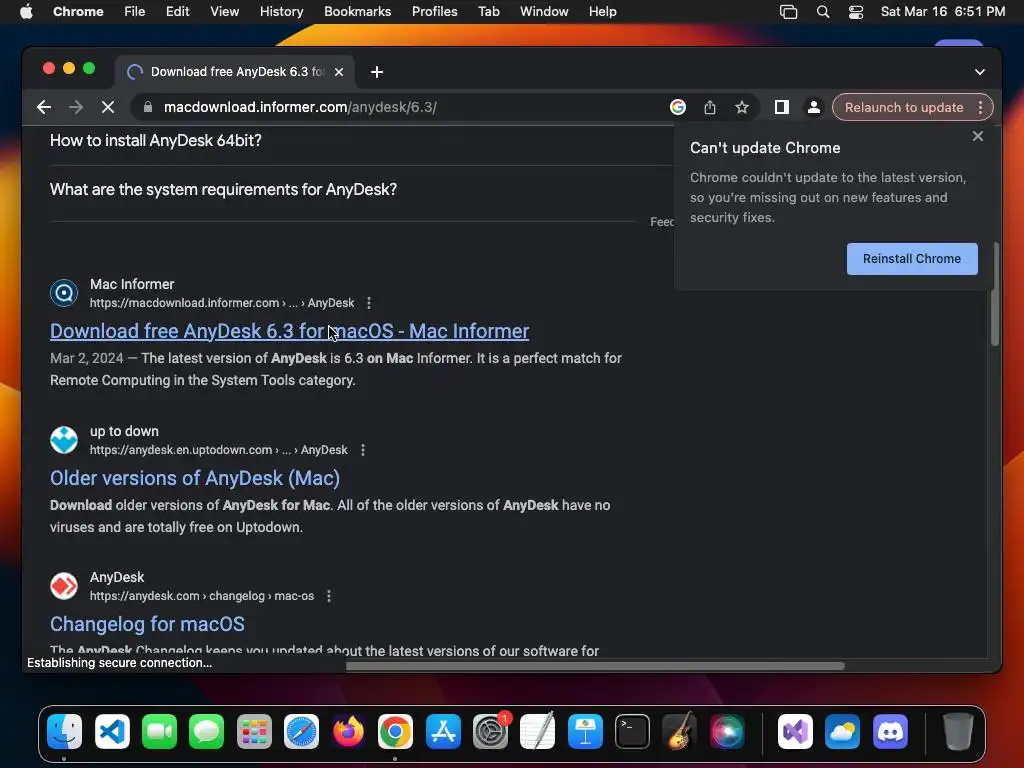The width and height of the screenshot is (1024, 768).
Task: Launch GarageBand from the dock
Action: pos(679,731)
